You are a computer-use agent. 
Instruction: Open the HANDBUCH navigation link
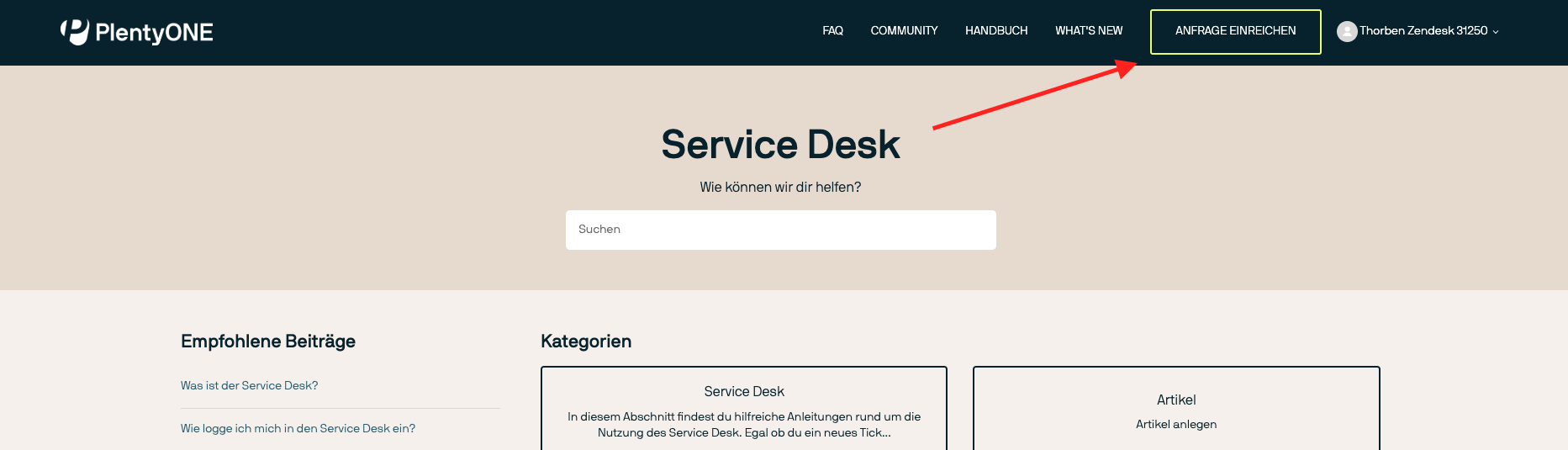coord(996,31)
